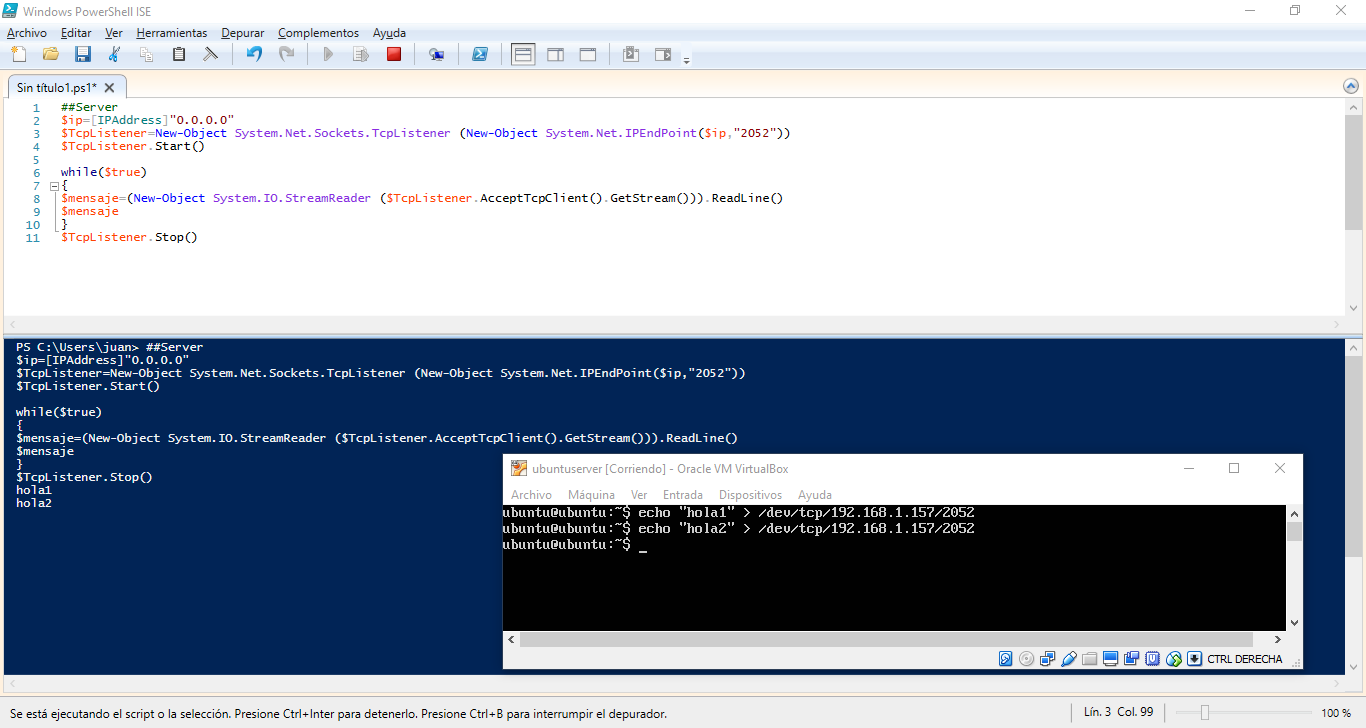Toggle Show Script Pane Top layout
This screenshot has width=1366, height=728.
coord(523,54)
